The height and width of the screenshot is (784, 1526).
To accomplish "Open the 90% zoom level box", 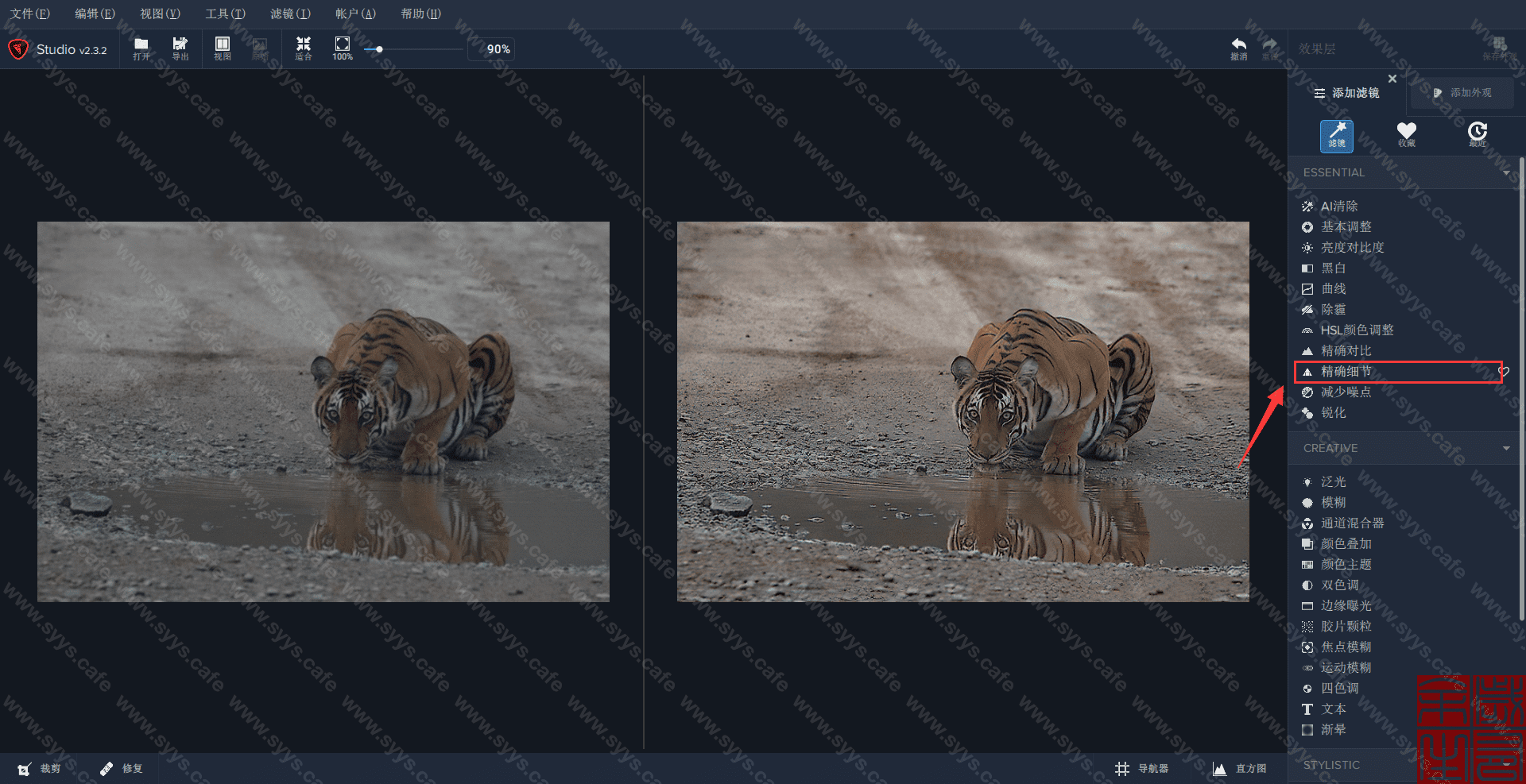I will (498, 49).
